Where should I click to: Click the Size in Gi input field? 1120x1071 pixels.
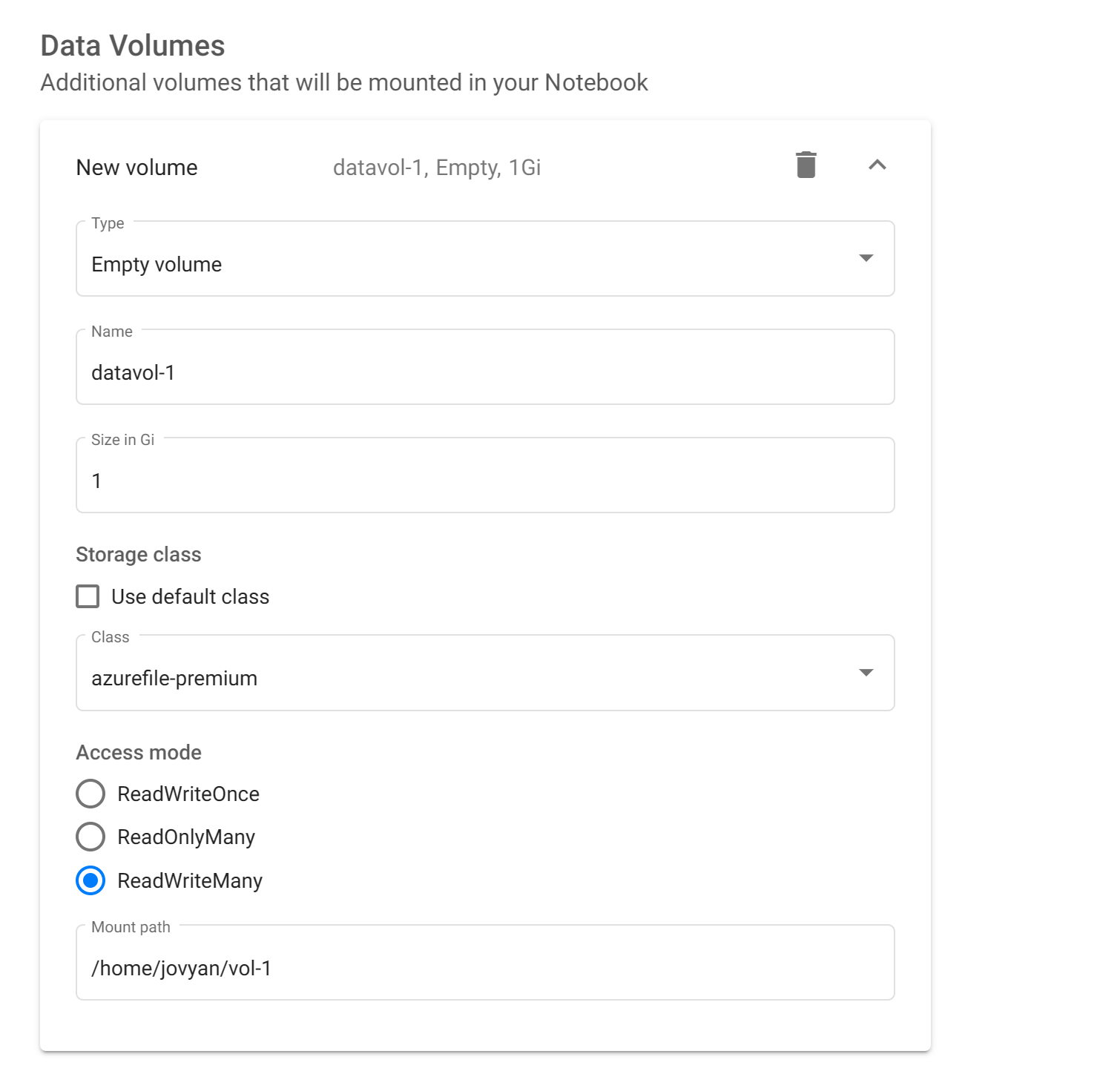(x=485, y=481)
